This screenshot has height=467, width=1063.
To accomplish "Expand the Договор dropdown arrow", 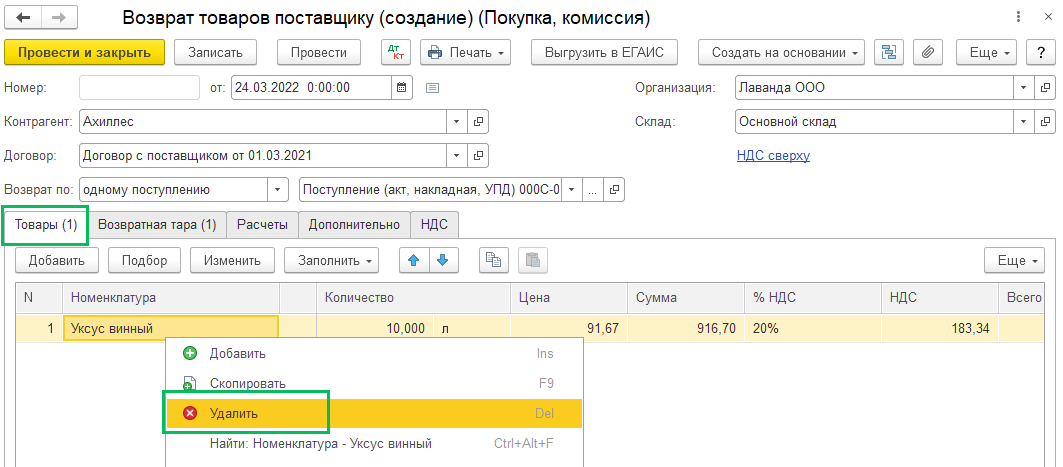I will click(456, 155).
